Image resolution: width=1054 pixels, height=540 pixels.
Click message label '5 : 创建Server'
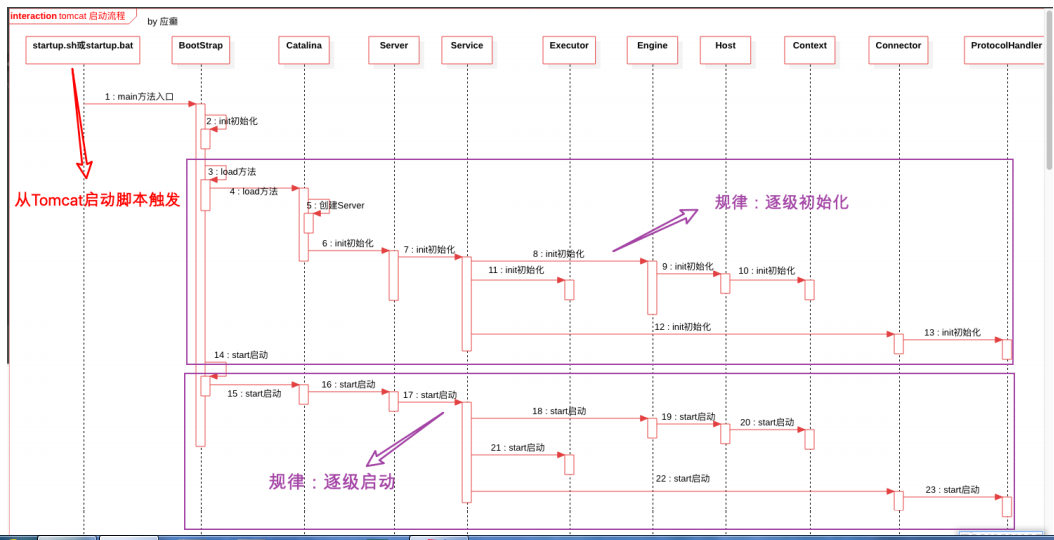335,205
